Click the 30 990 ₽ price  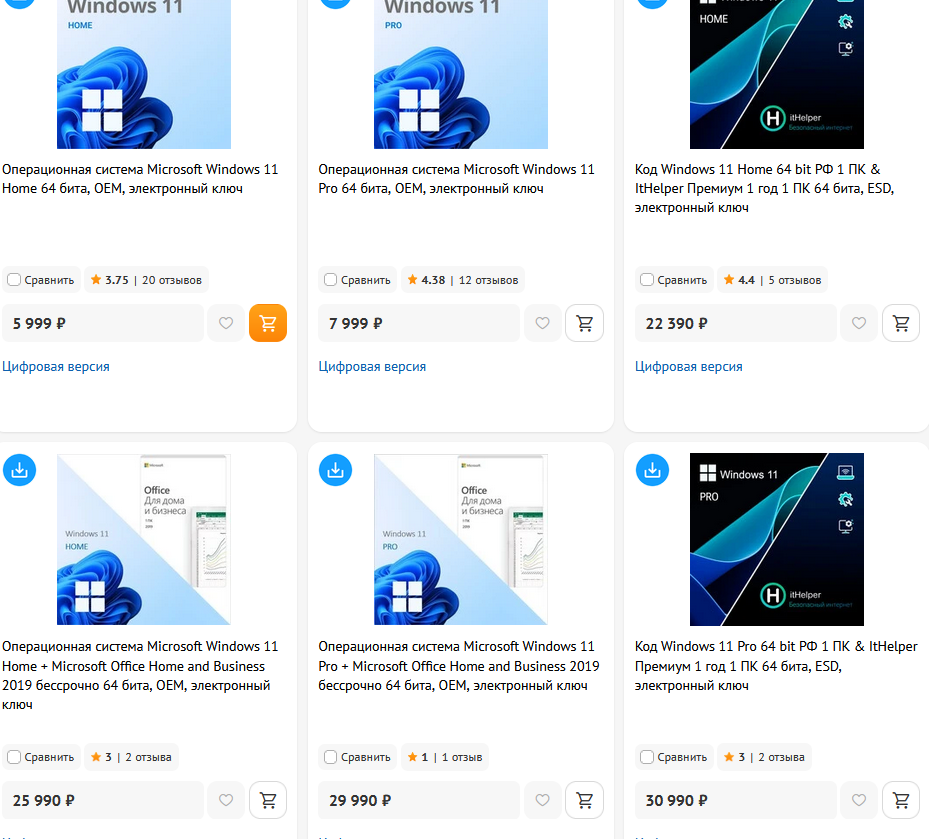tap(677, 800)
